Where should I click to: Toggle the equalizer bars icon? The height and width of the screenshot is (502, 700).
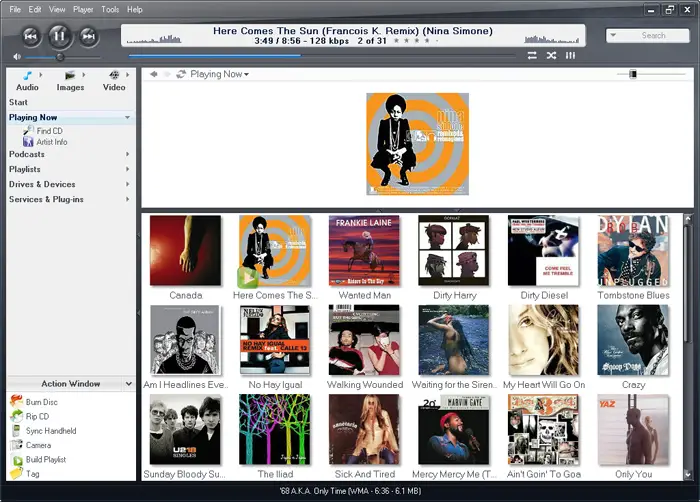point(571,55)
